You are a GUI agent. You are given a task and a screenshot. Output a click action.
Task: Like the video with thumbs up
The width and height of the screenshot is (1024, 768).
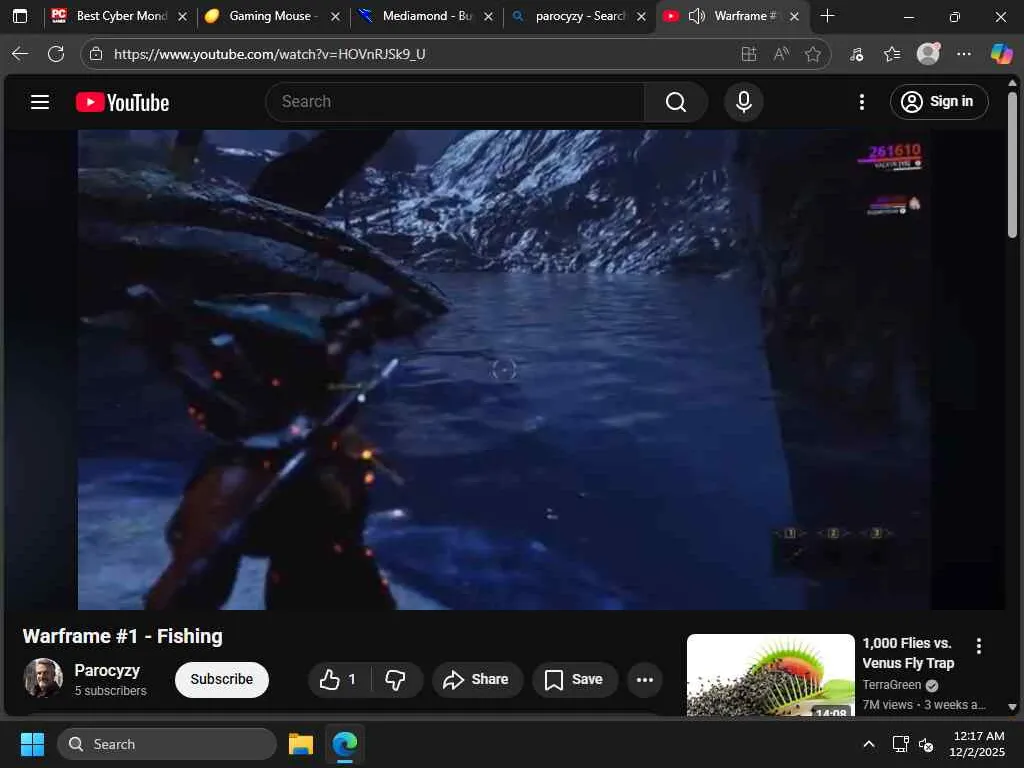tap(338, 679)
